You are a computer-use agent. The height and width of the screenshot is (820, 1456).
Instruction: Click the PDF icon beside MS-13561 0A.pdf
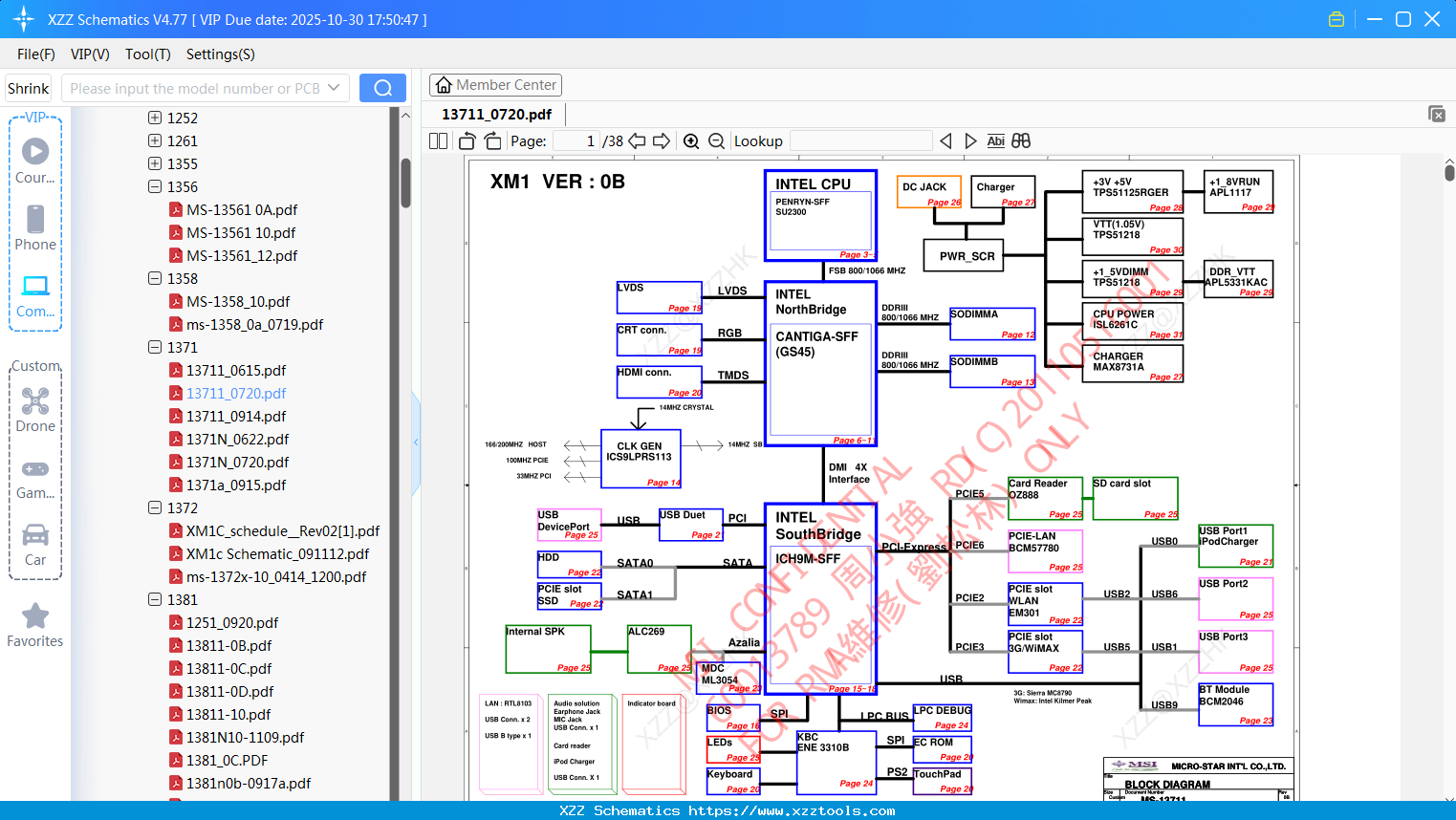[176, 210]
